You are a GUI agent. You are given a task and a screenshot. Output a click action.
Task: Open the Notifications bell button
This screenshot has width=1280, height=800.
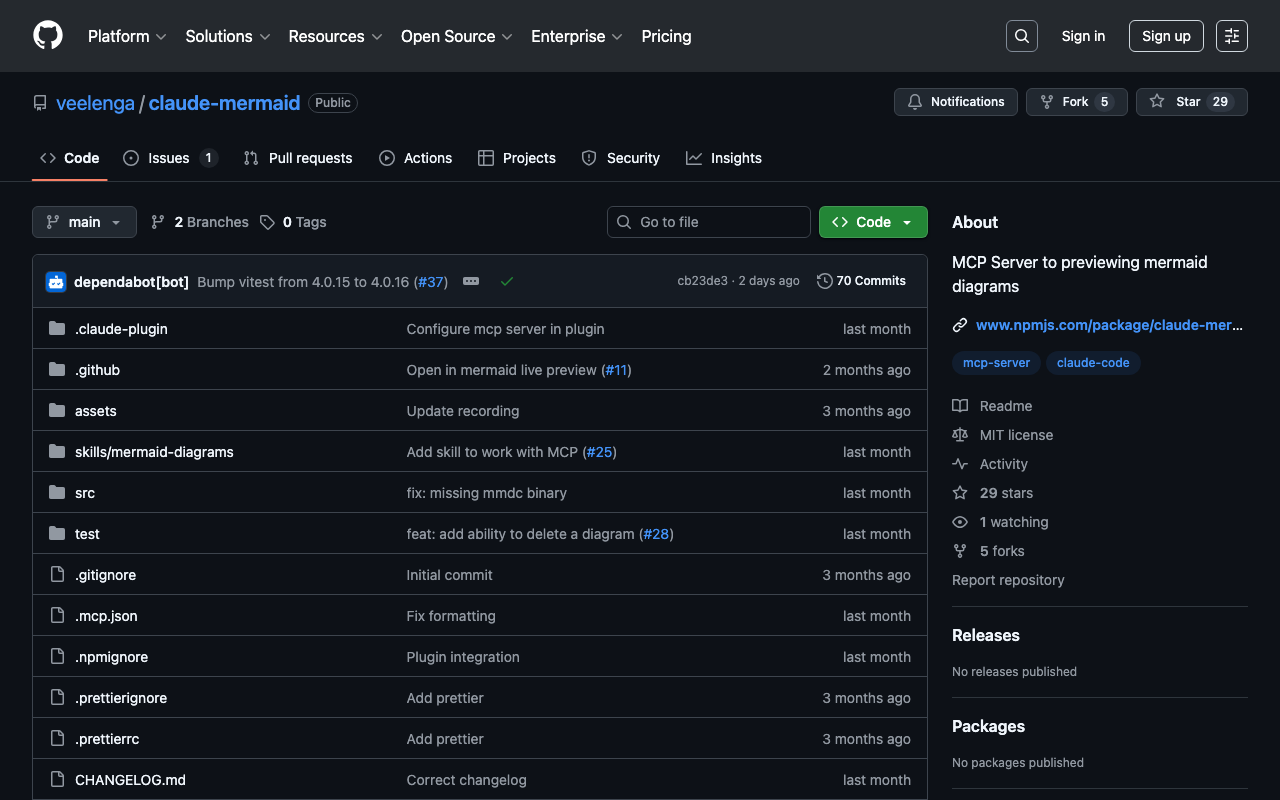click(955, 102)
